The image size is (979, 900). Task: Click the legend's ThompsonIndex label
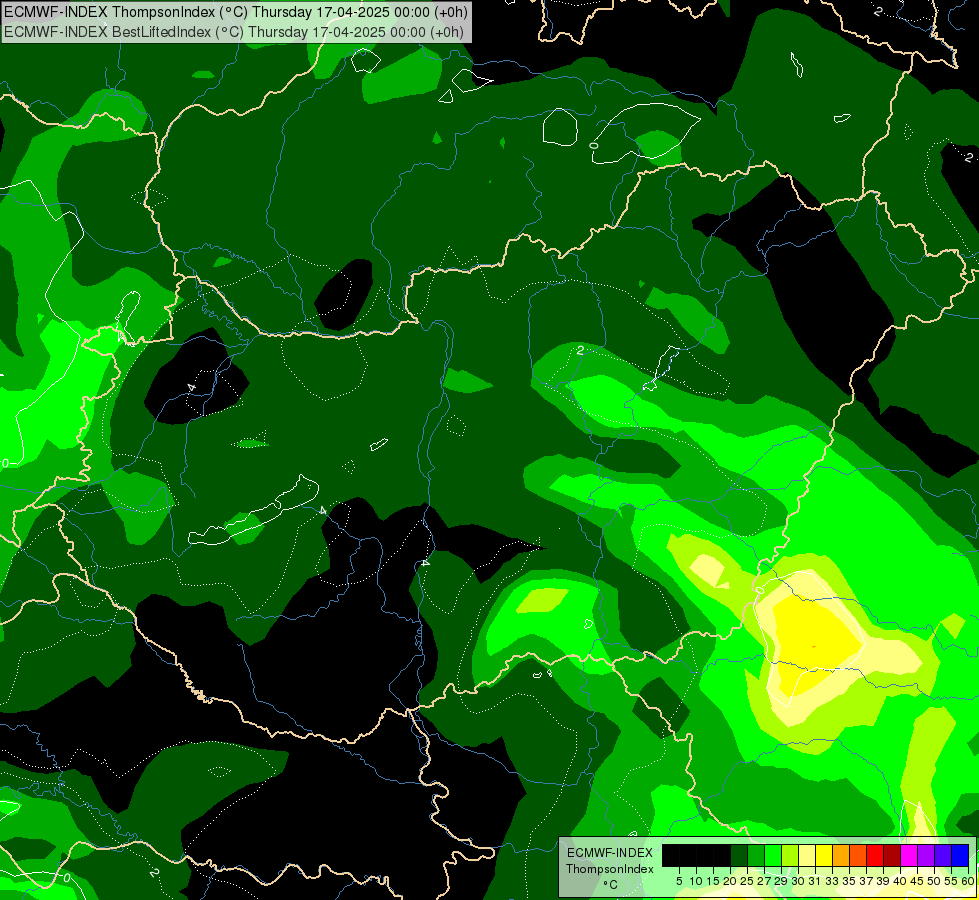609,869
